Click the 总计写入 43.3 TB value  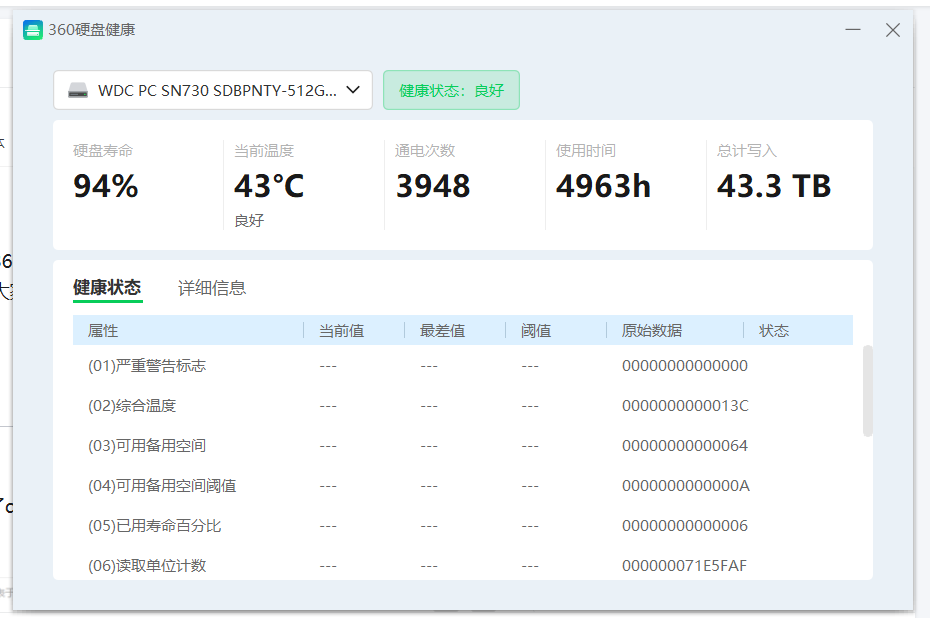(774, 186)
